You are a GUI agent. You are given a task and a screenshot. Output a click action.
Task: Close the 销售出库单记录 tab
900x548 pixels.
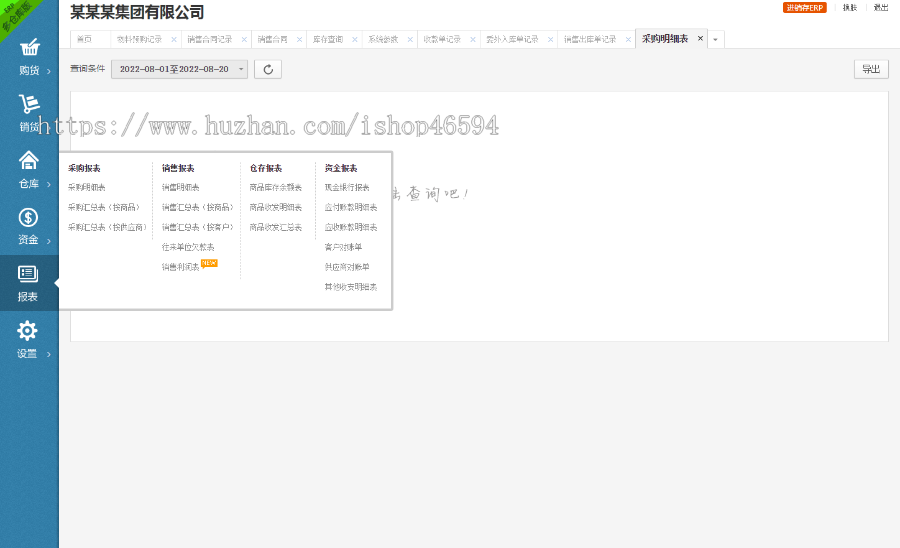click(629, 40)
